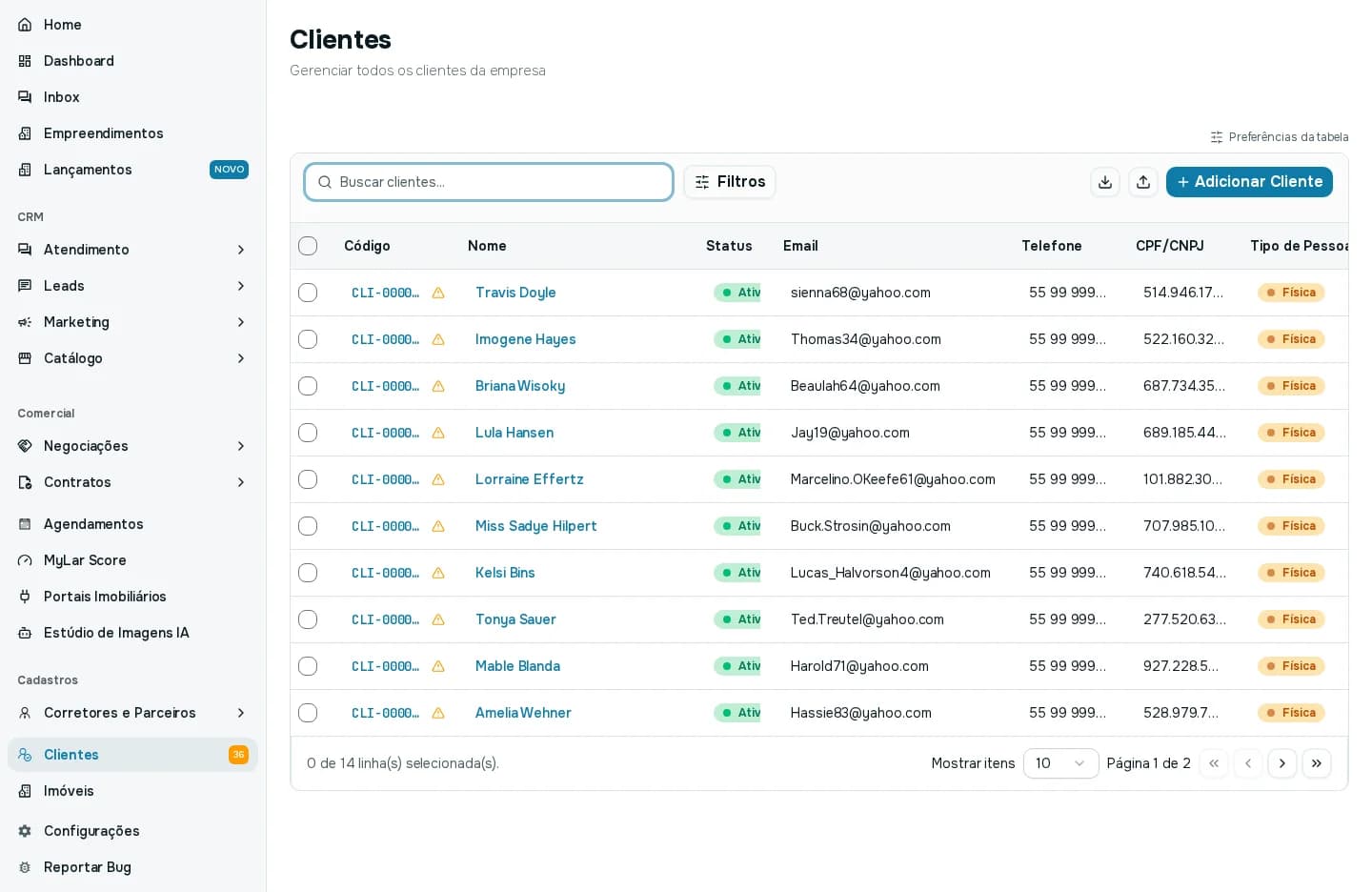Screen dimensions: 1372x892
Task: Expand Corretores e Parceiros chevron
Action: (x=241, y=713)
